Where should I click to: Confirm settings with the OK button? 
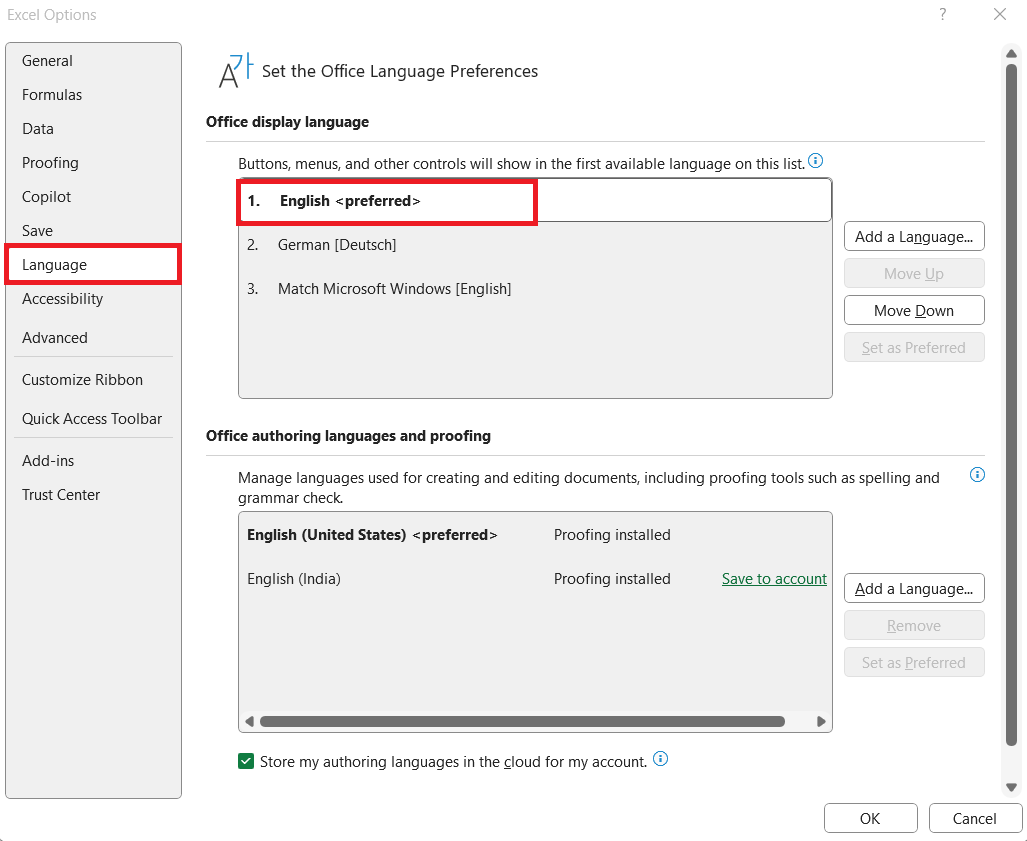click(x=870, y=819)
